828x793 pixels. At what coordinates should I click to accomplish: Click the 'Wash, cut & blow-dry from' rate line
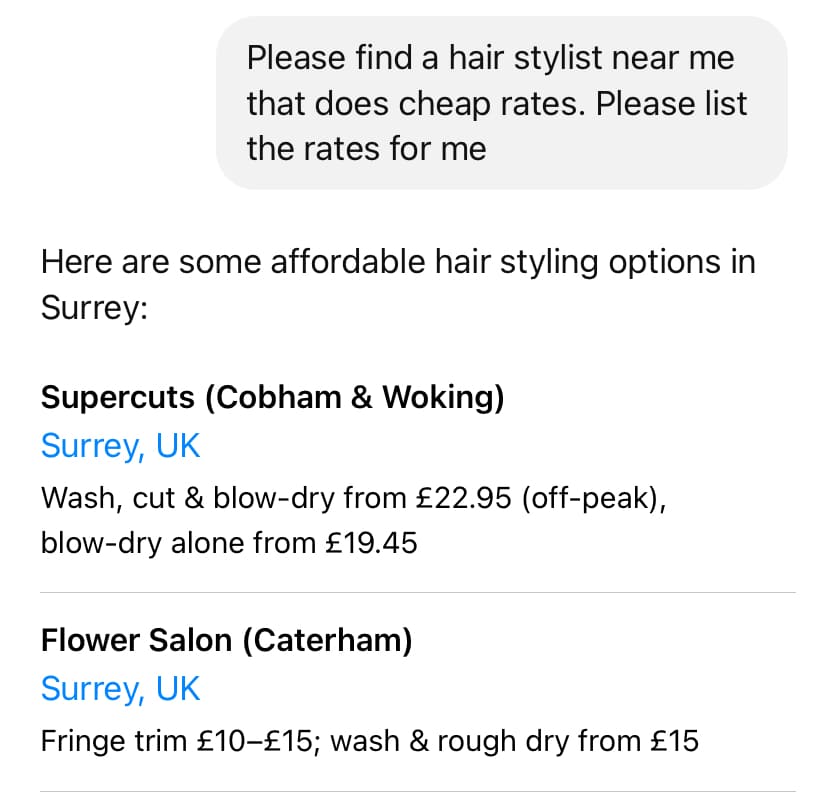tap(354, 498)
